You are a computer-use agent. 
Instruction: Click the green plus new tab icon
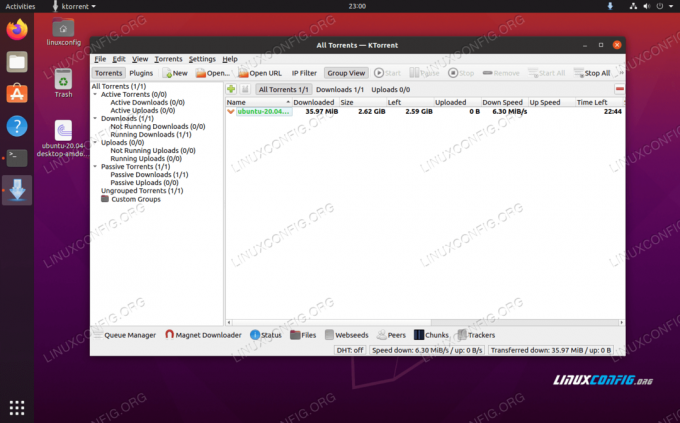coord(231,89)
